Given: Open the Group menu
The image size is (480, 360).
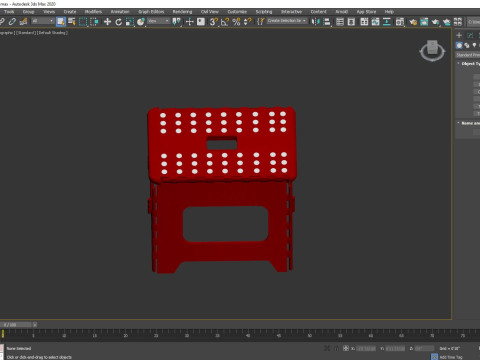Looking at the screenshot, I should pos(29,12).
